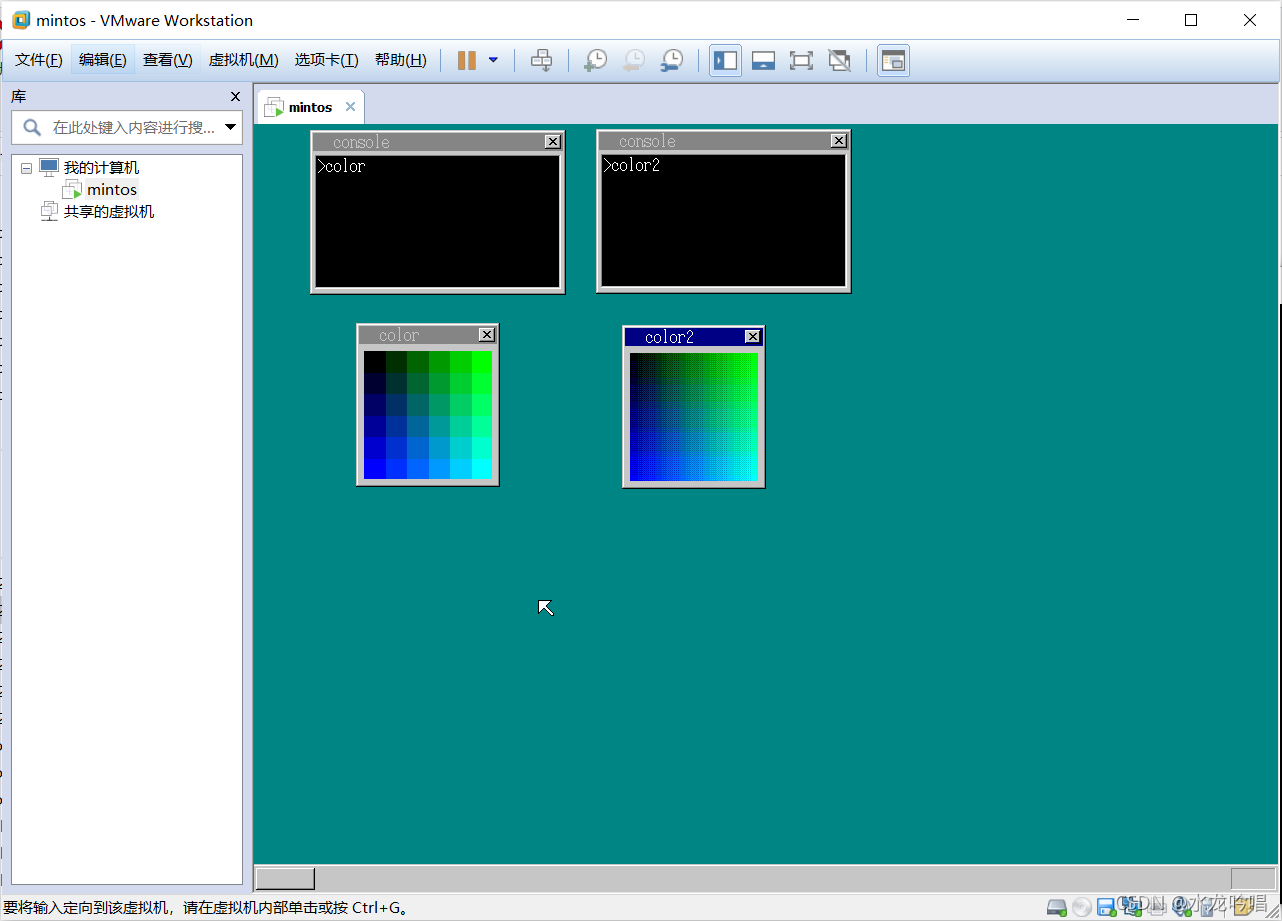Click the CD/DVD drive status bar icon
The width and height of the screenshot is (1282, 921).
[1082, 907]
